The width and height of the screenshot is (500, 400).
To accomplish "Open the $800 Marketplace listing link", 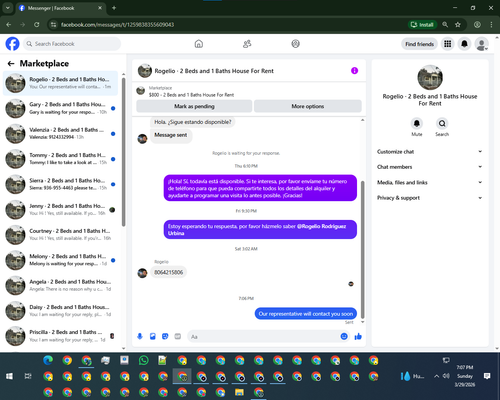I will (x=191, y=95).
